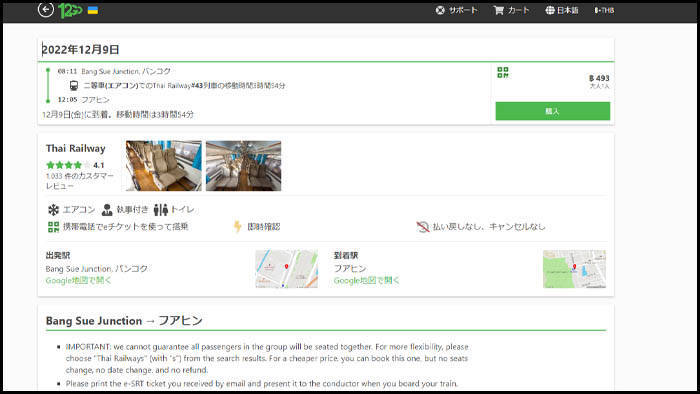
Task: Click 12:05 フアヒン arrival line
Action: tap(83, 100)
